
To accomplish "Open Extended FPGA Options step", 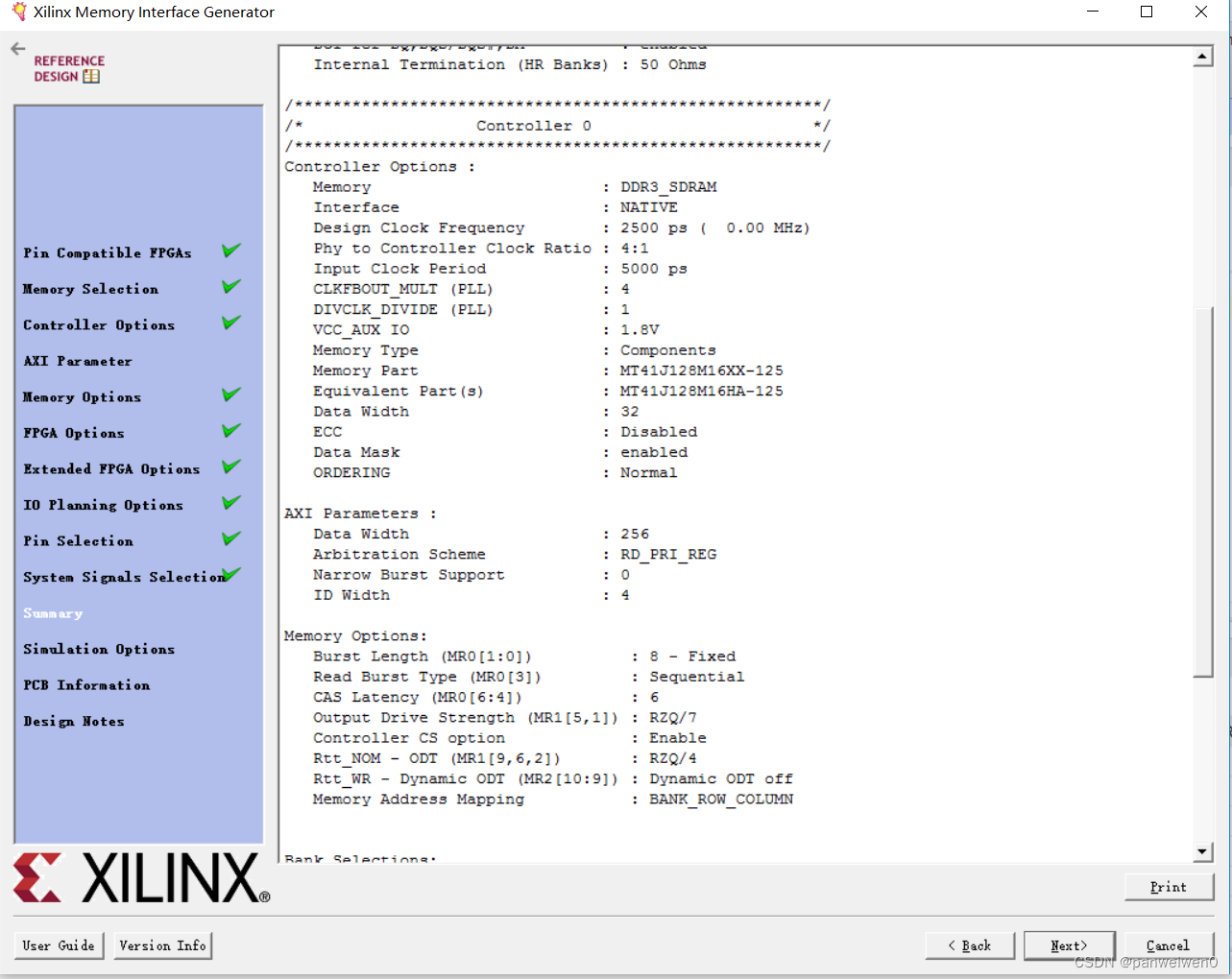I will (x=111, y=469).
